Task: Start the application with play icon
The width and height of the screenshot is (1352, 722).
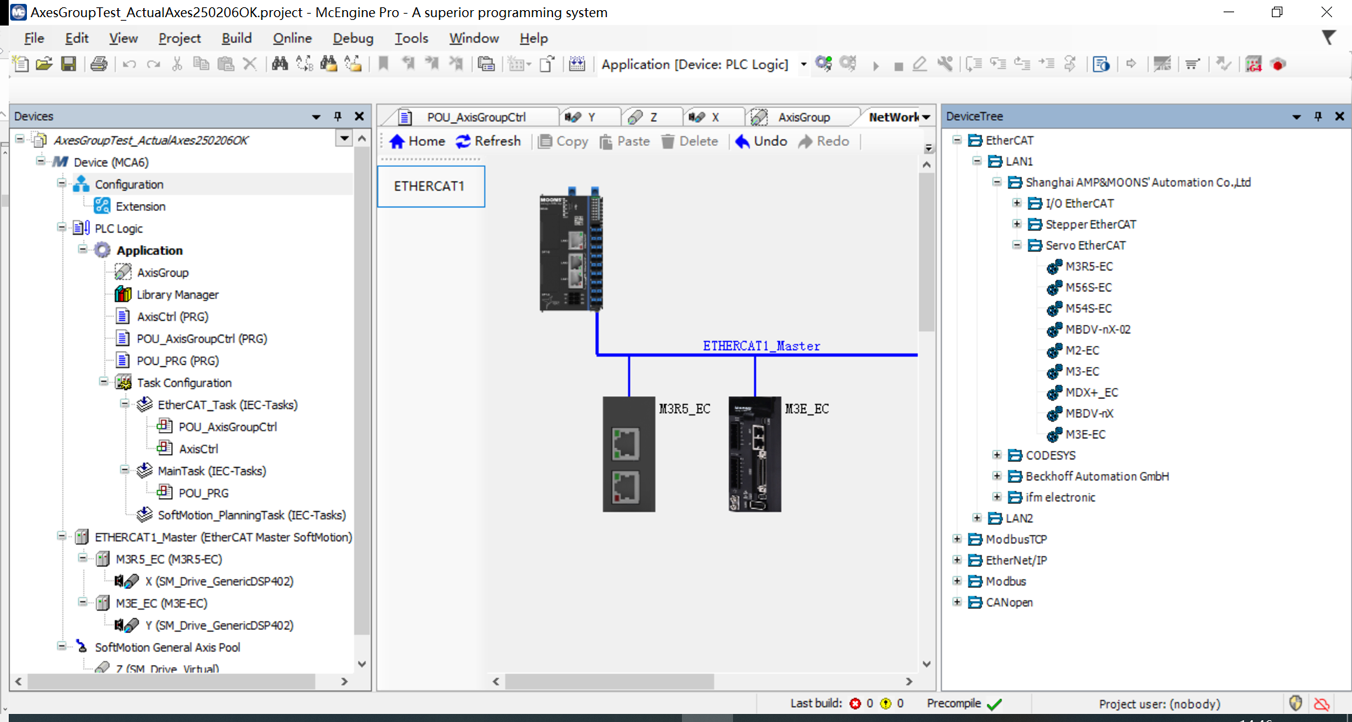Action: click(875, 65)
